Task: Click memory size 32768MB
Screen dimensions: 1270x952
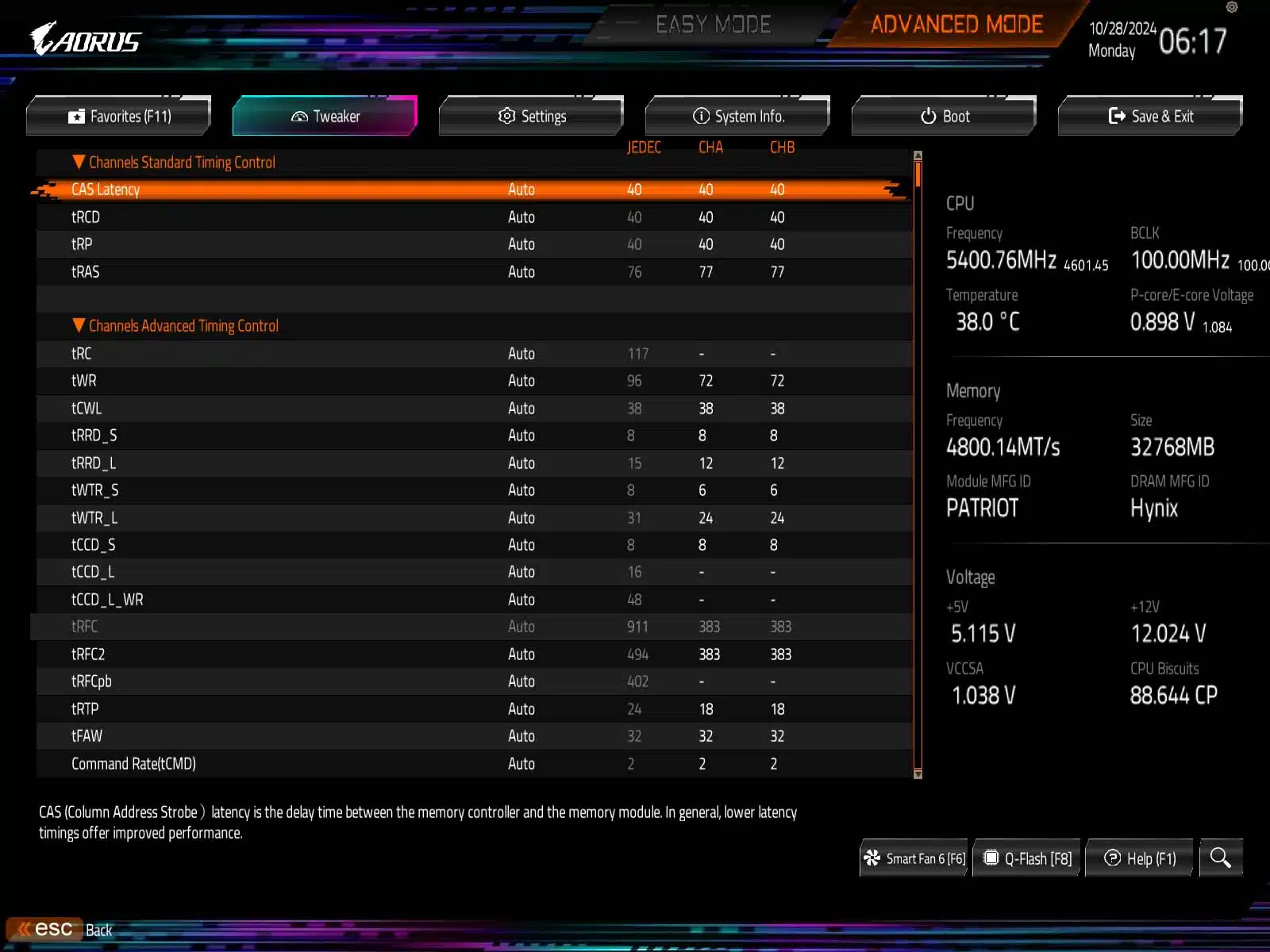Action: (x=1172, y=447)
